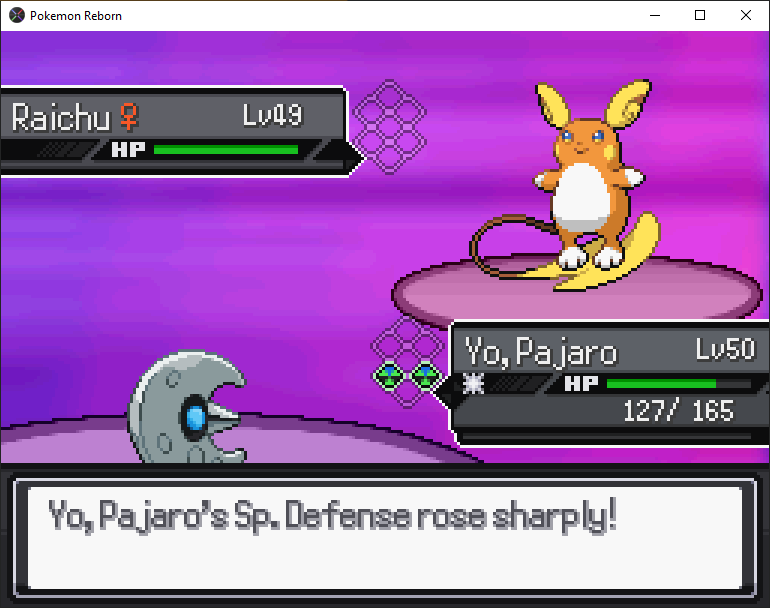Click the left green party ball indicator
Image resolution: width=770 pixels, height=608 pixels.
point(389,376)
